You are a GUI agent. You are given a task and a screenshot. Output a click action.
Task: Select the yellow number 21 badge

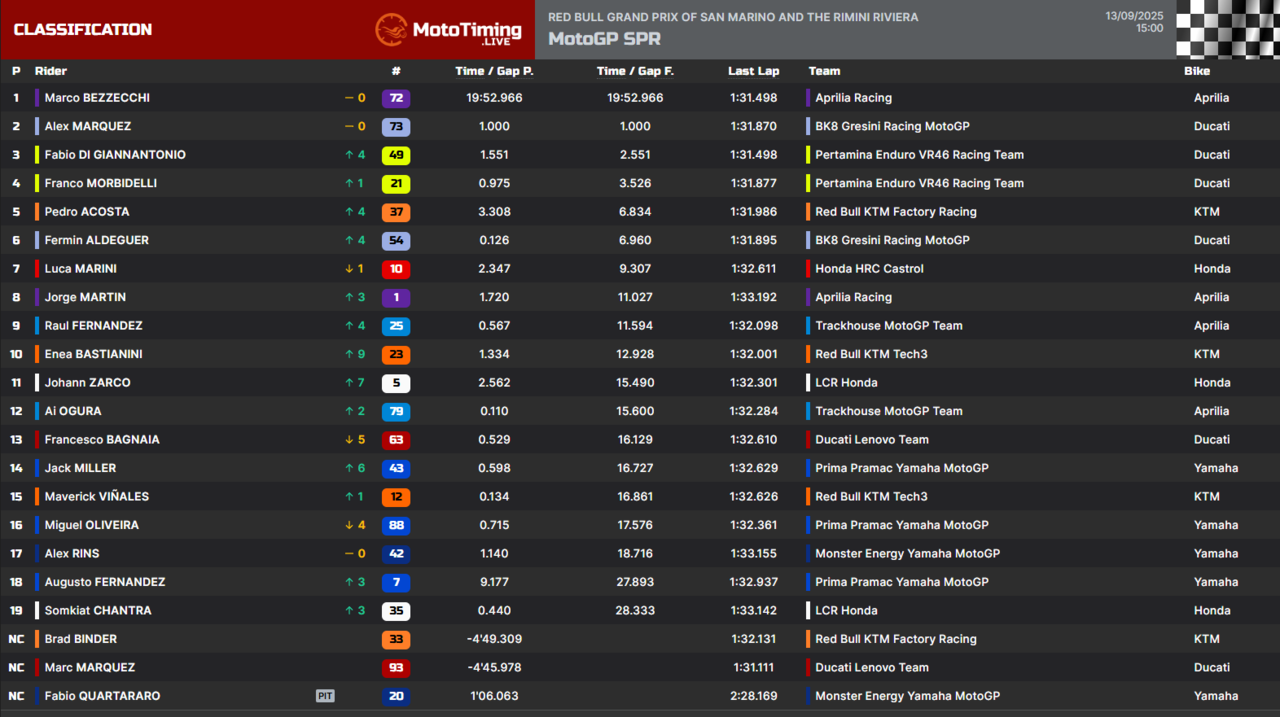pyautogui.click(x=396, y=184)
